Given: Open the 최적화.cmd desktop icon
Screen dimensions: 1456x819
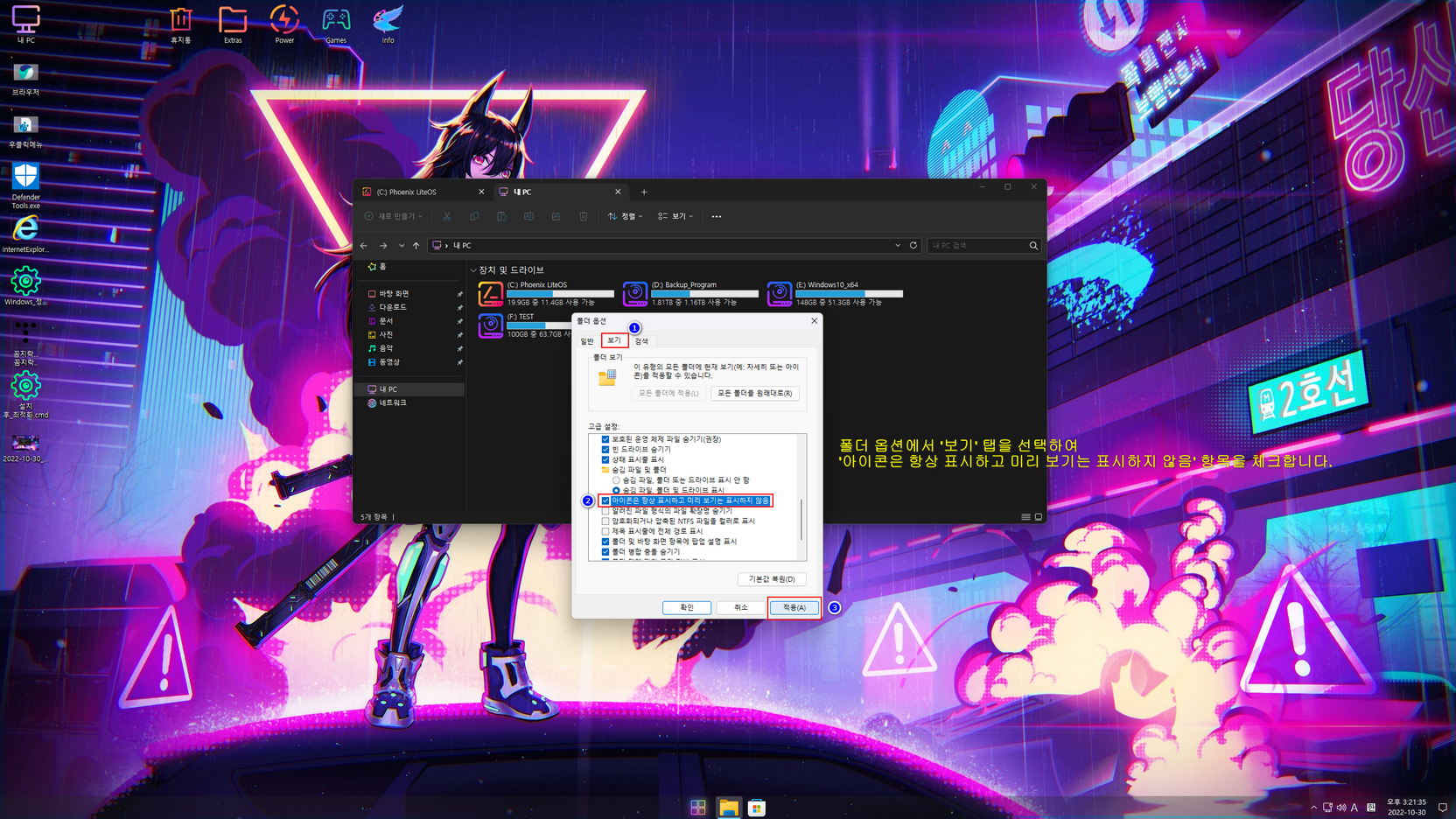Looking at the screenshot, I should [x=25, y=395].
